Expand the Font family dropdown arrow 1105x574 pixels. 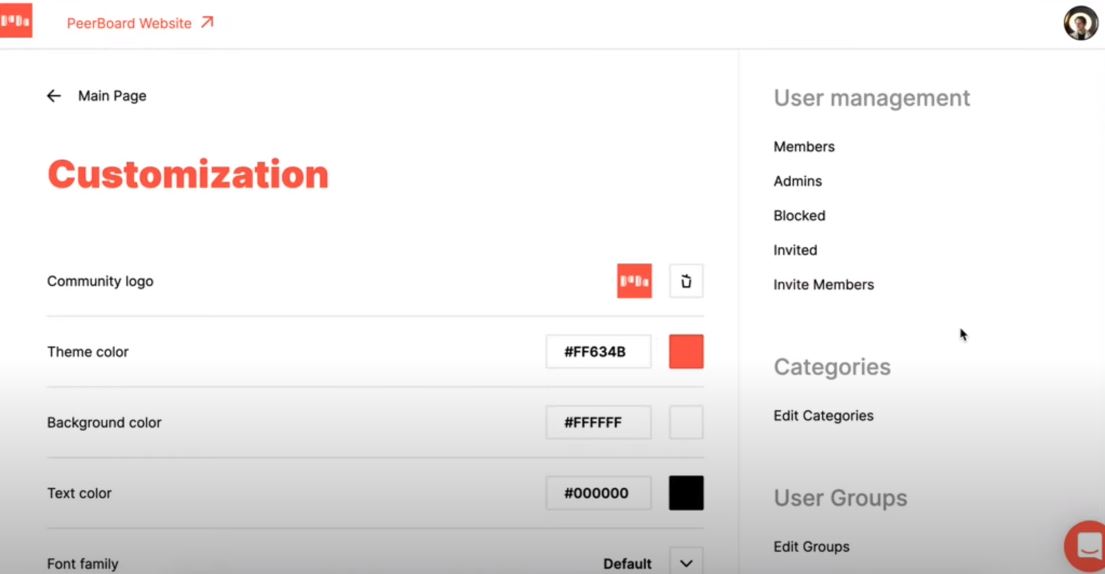click(x=686, y=563)
